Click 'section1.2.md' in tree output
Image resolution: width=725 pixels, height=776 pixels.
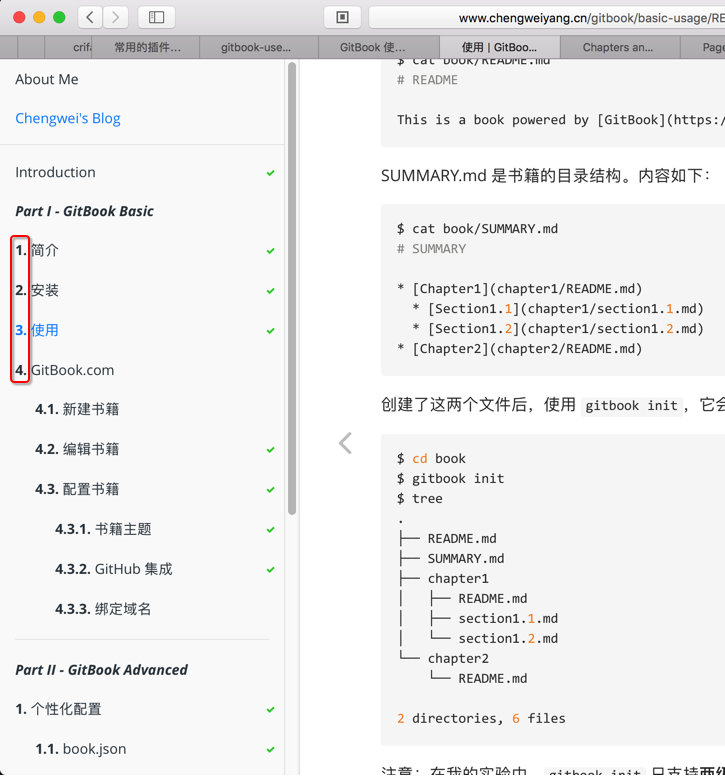click(508, 638)
